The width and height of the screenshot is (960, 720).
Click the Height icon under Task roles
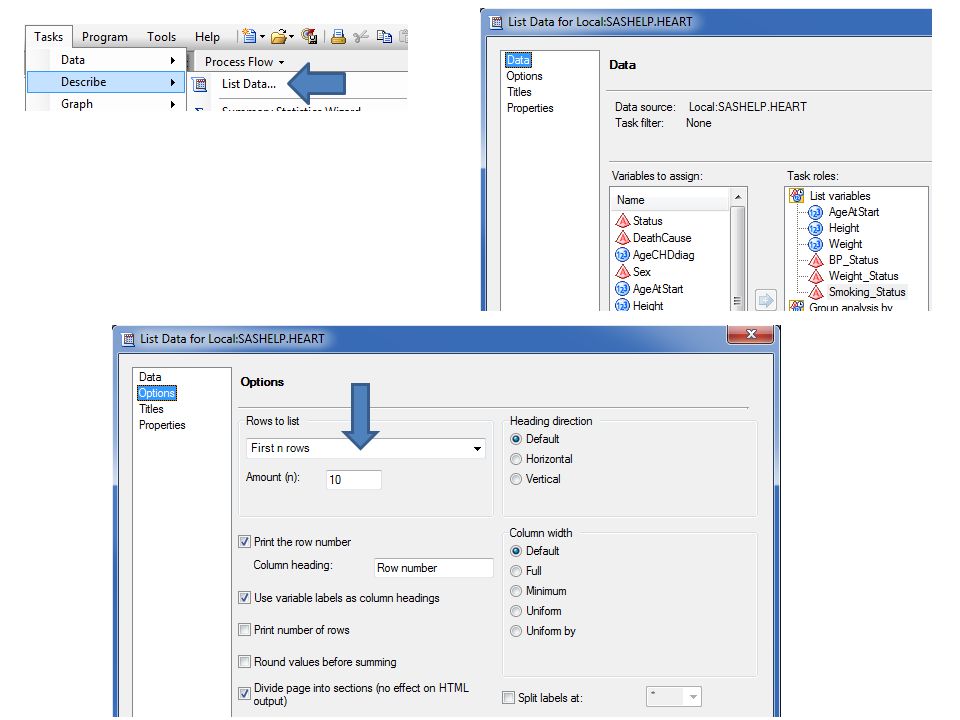[816, 228]
